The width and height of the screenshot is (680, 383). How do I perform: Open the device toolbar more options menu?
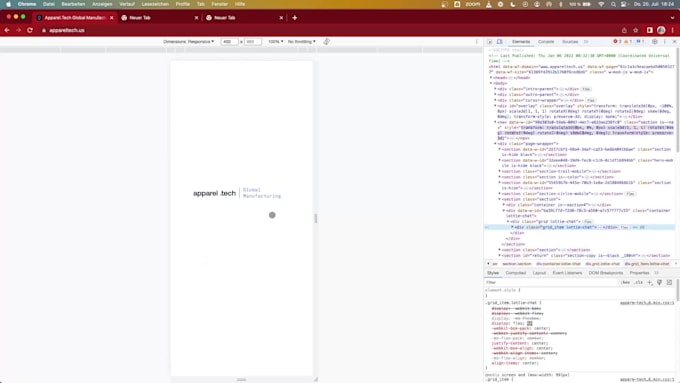tap(477, 42)
